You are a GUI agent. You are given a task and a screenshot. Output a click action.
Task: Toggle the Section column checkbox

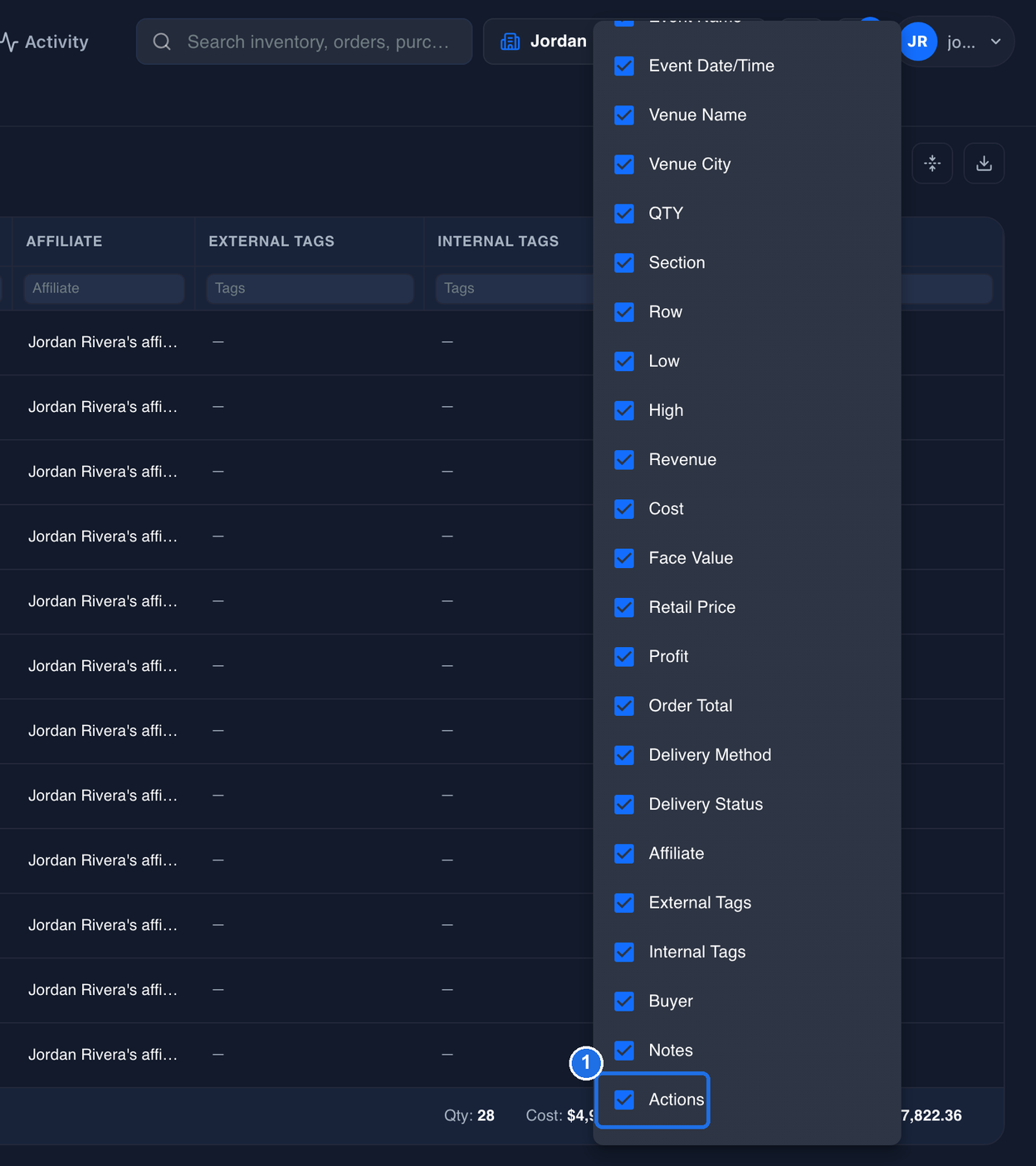[624, 262]
